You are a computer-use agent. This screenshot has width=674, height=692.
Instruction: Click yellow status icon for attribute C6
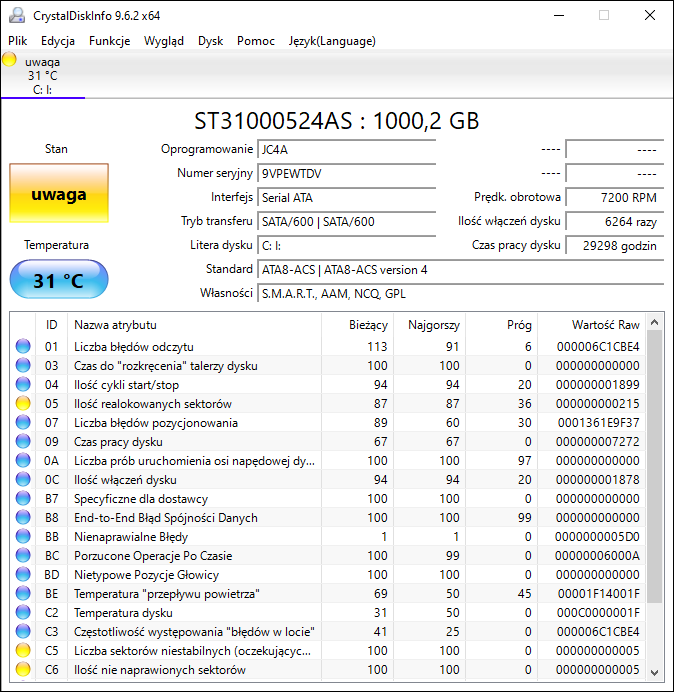click(x=23, y=669)
